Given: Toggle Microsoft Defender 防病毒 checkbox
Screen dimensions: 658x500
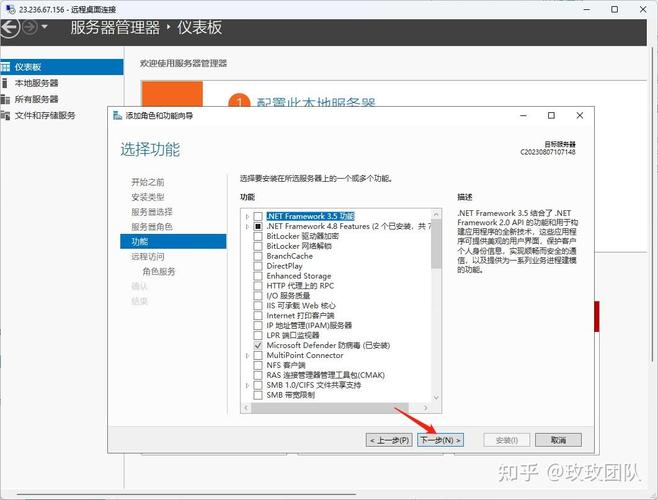Looking at the screenshot, I should click(x=258, y=346).
